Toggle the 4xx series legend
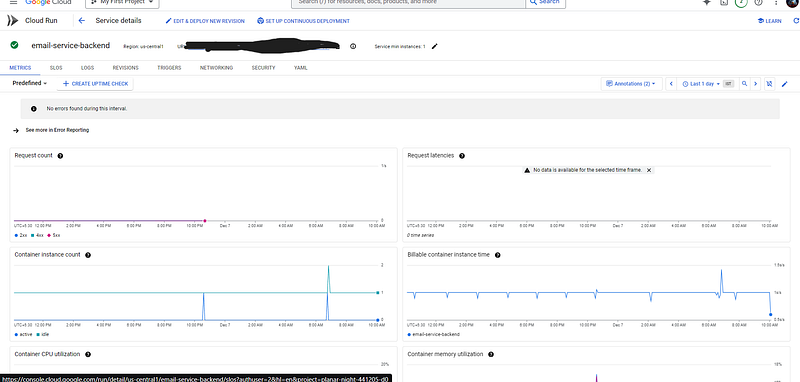Image resolution: width=800 pixels, height=382 pixels. pos(37,235)
